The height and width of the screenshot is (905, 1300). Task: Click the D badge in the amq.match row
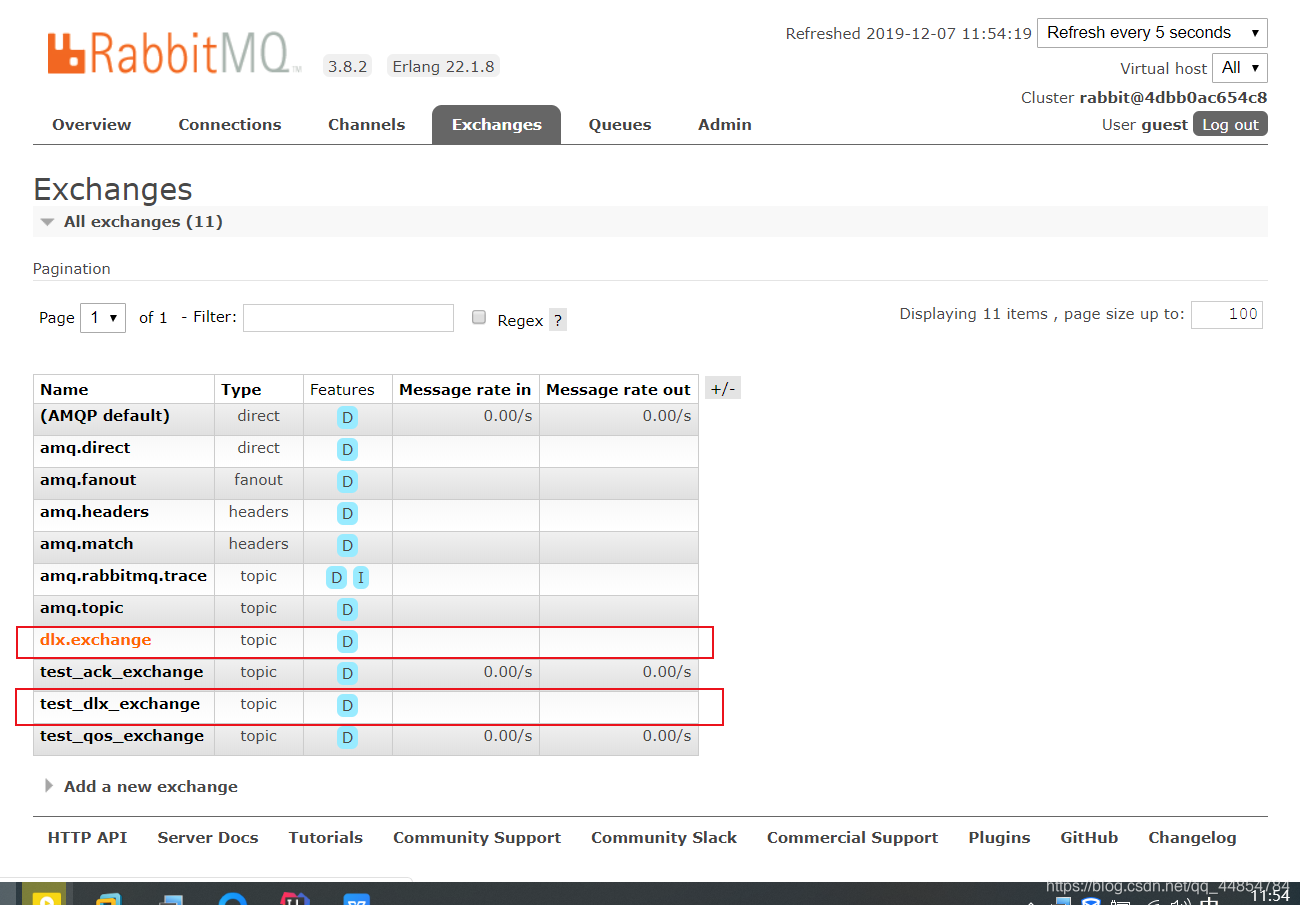pyautogui.click(x=347, y=546)
